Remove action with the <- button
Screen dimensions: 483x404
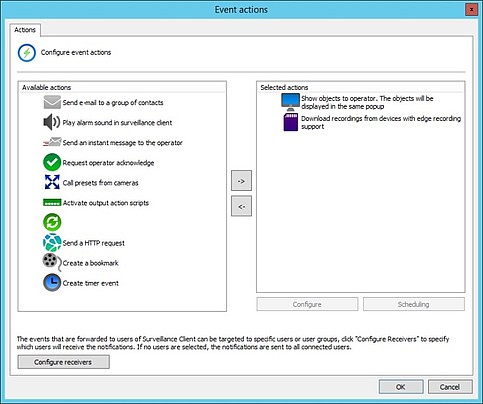pos(241,206)
